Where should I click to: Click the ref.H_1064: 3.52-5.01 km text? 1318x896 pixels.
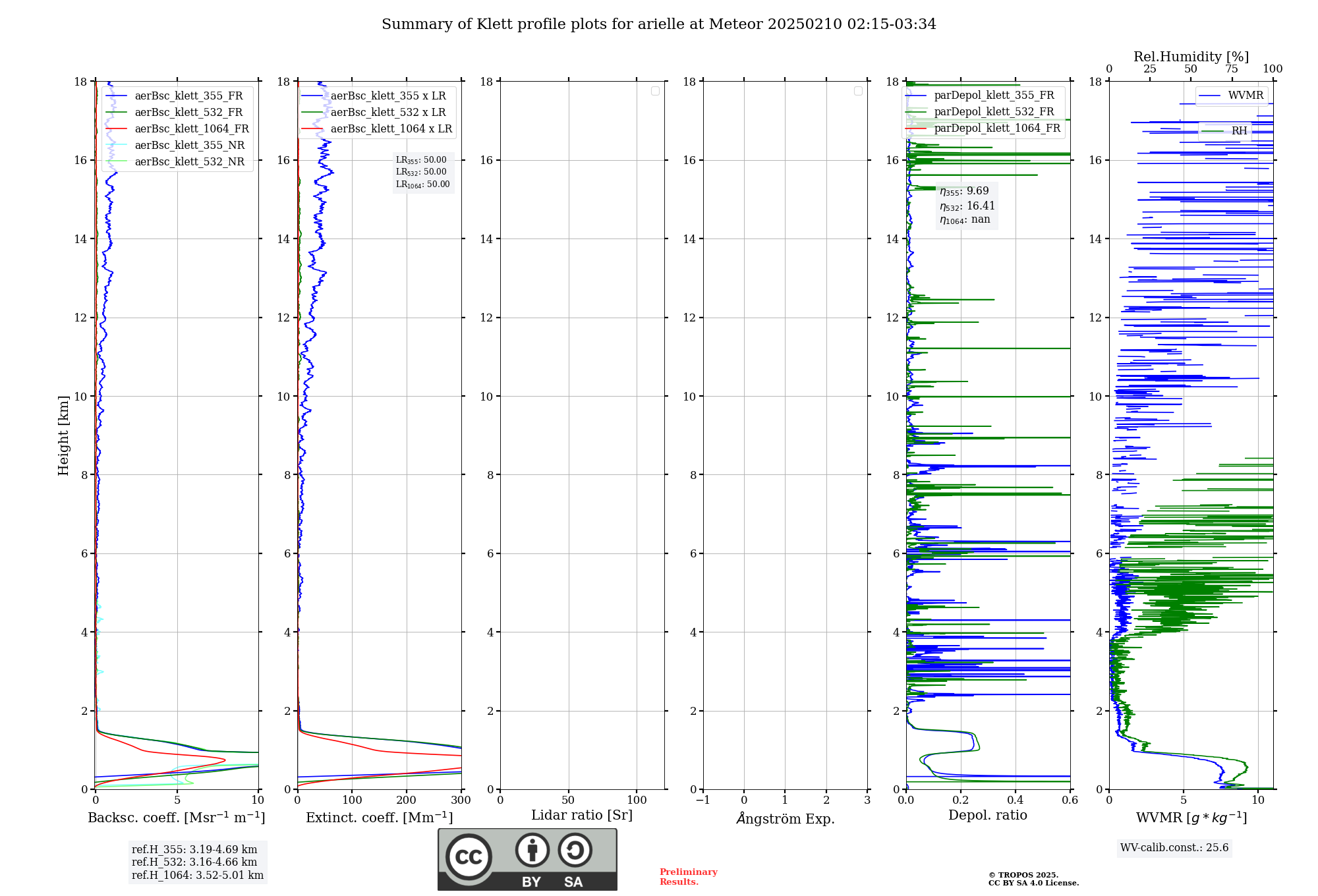pyautogui.click(x=198, y=876)
